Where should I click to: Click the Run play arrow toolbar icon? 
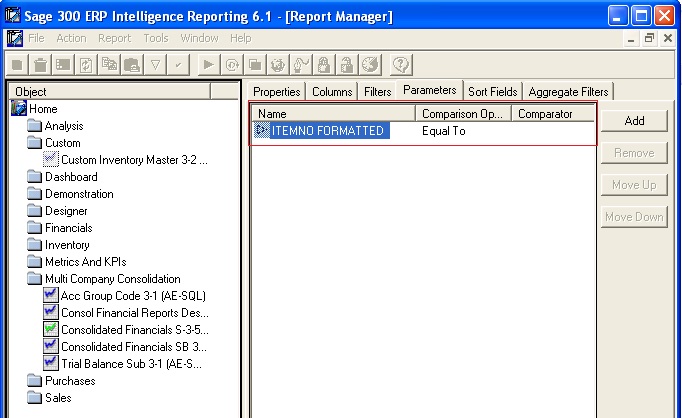click(209, 65)
